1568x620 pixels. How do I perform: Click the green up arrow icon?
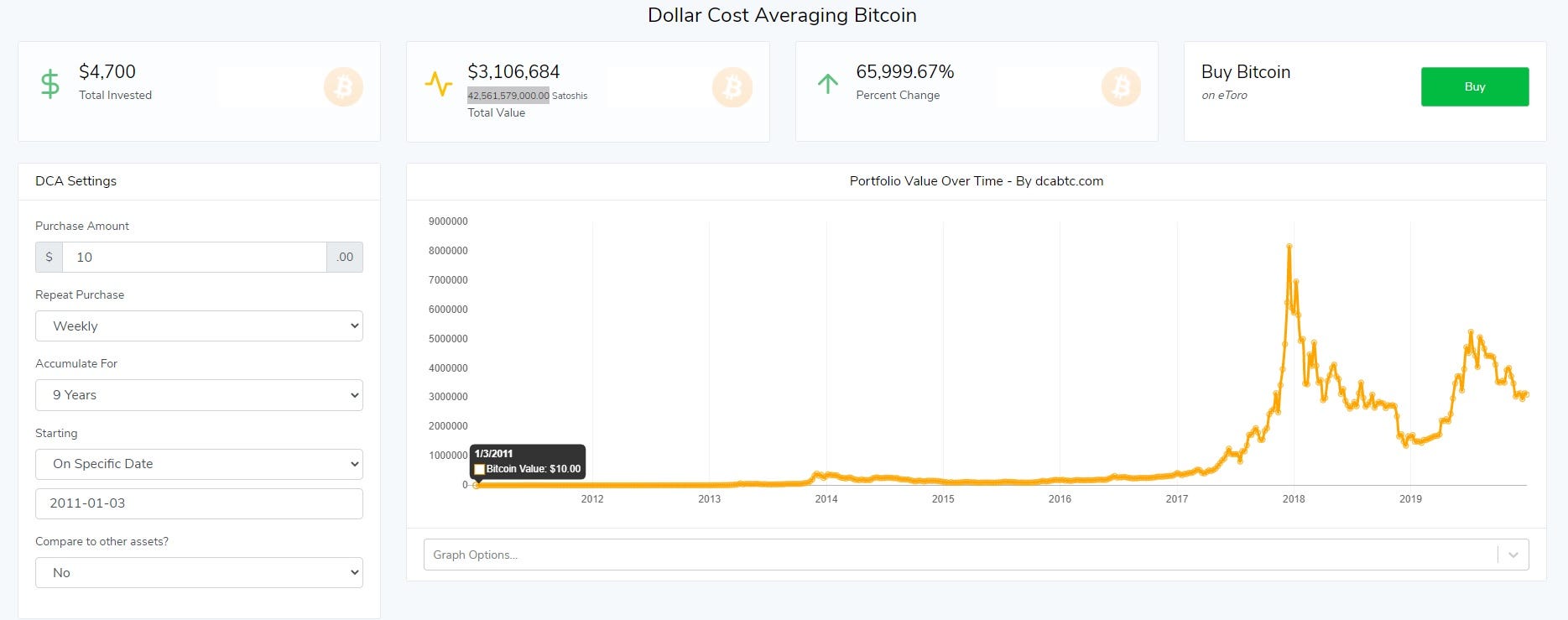click(x=828, y=84)
